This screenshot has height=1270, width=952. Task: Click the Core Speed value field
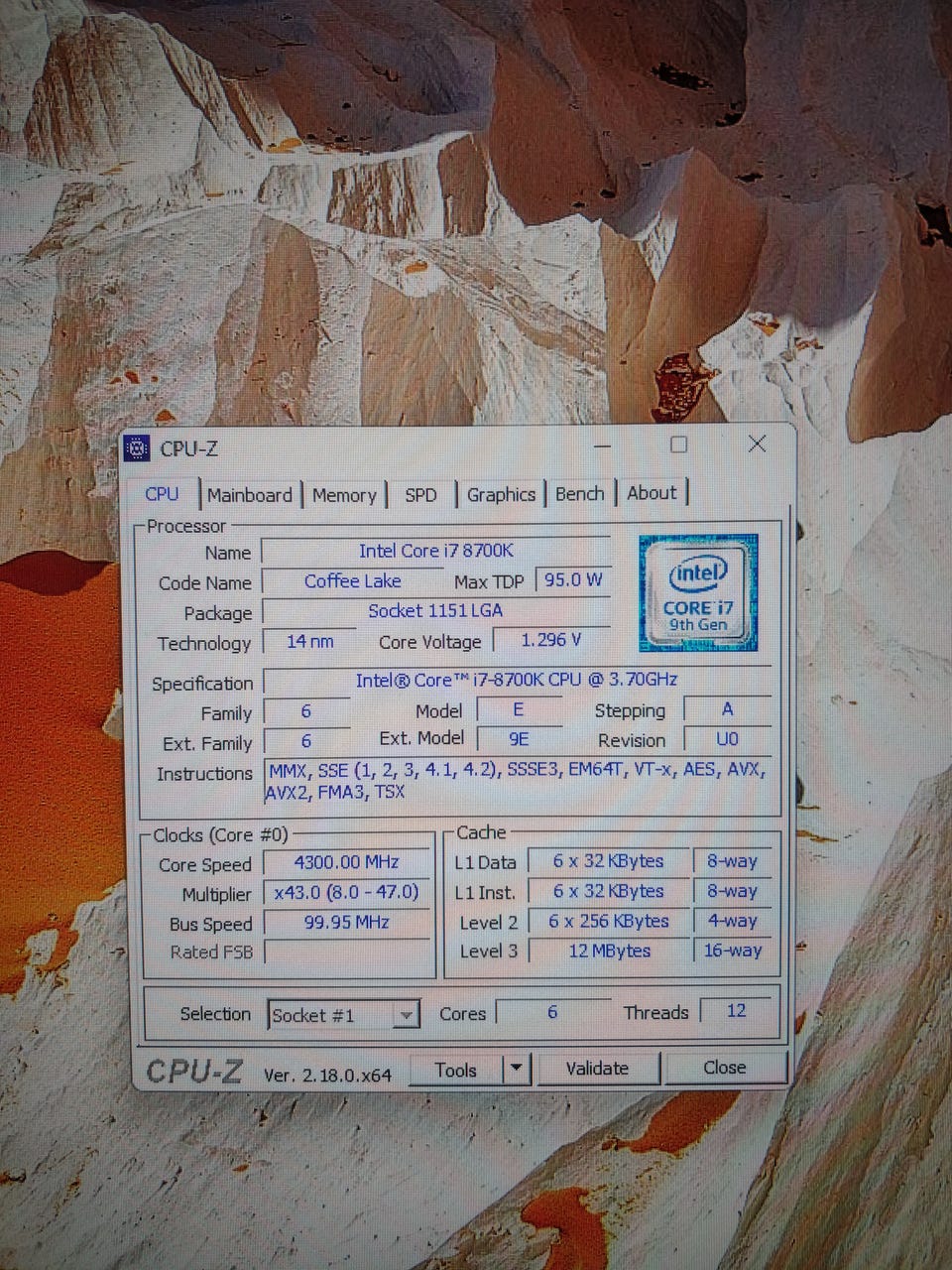pyautogui.click(x=346, y=862)
